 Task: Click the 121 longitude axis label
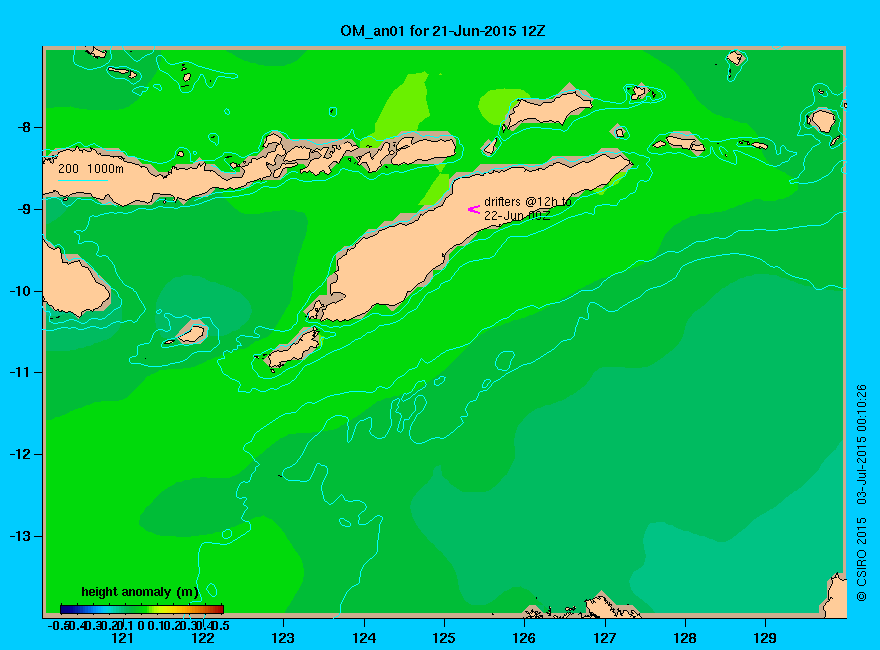click(122, 638)
